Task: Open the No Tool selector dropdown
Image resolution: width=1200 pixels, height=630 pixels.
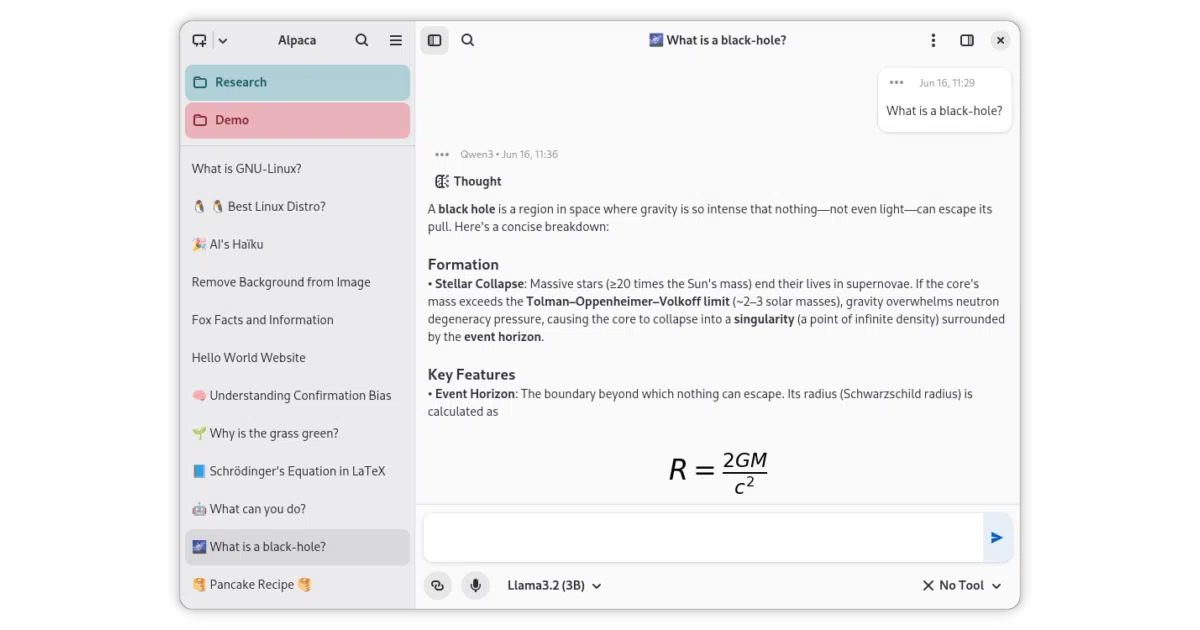Action: click(961, 586)
